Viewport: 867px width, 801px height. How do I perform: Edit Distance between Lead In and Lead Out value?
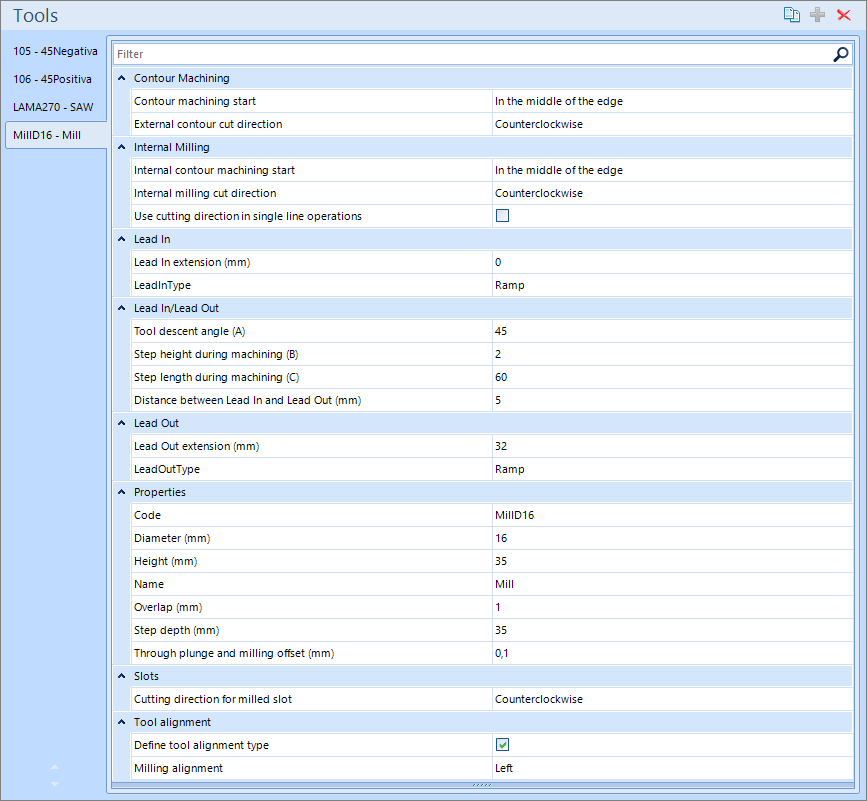(672, 400)
